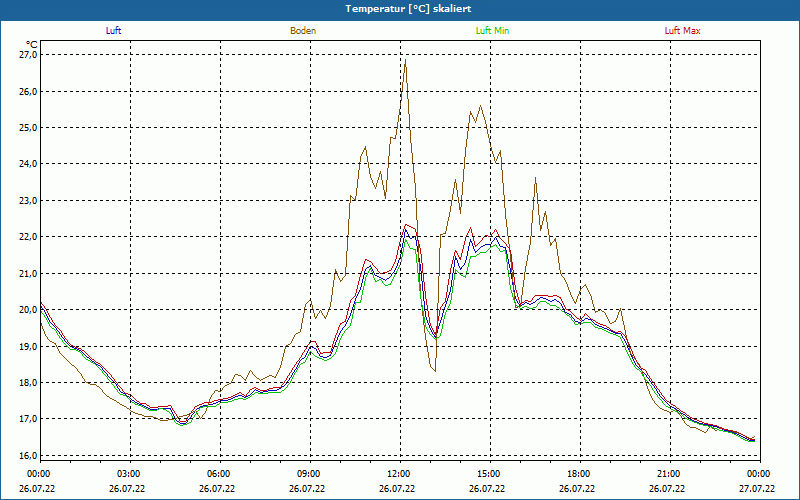Click the 23,0 y-axis label

(29, 201)
